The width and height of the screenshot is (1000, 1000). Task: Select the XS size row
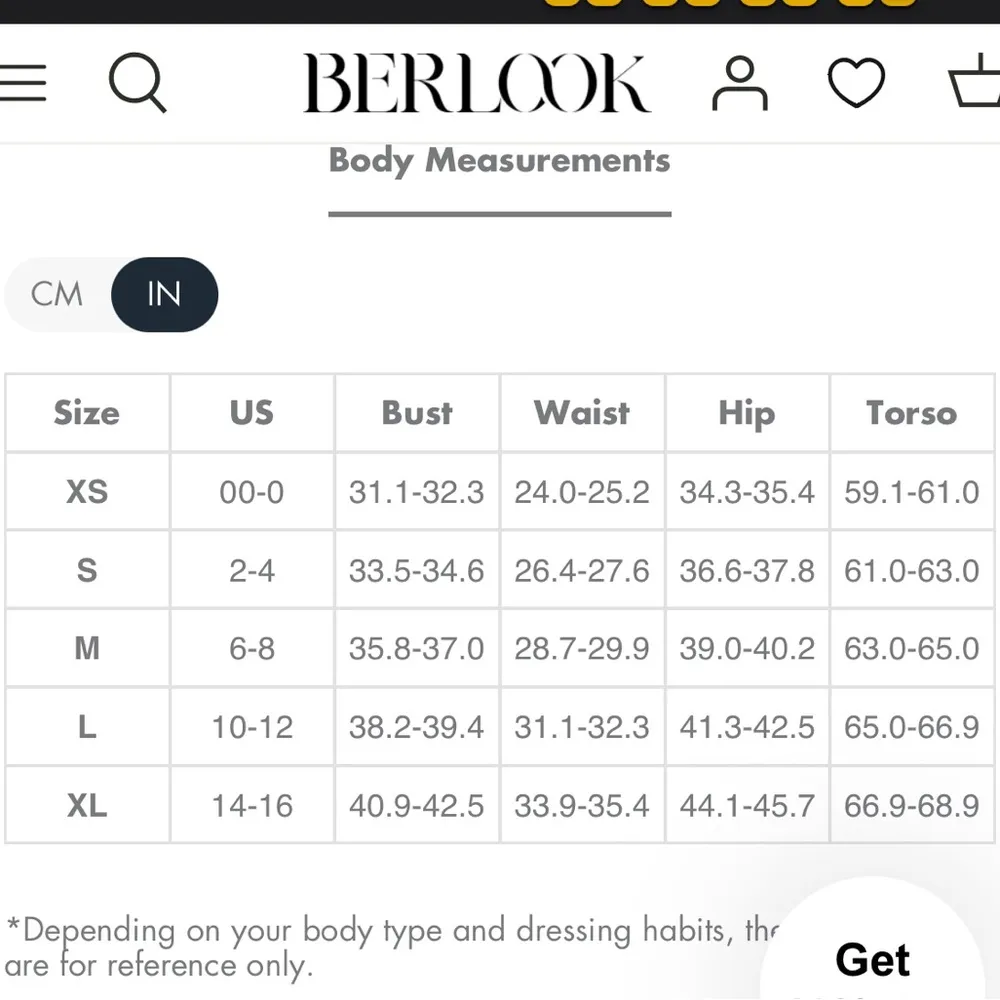point(87,491)
